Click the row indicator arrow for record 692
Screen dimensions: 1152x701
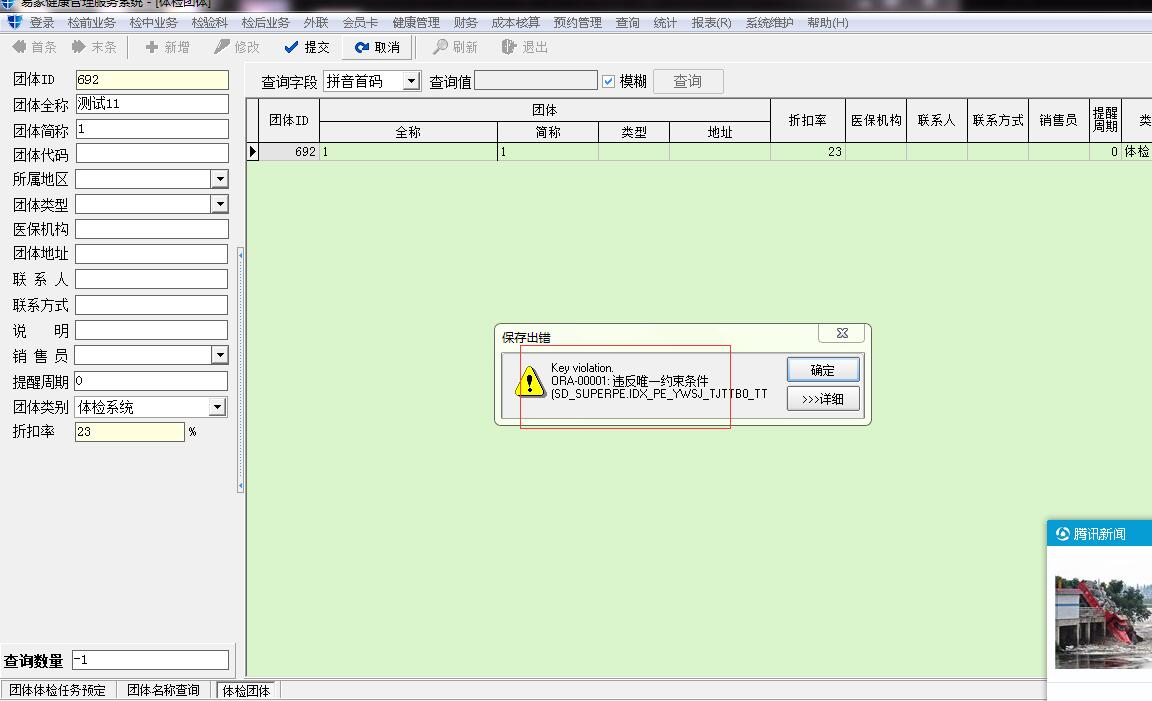pyautogui.click(x=253, y=151)
